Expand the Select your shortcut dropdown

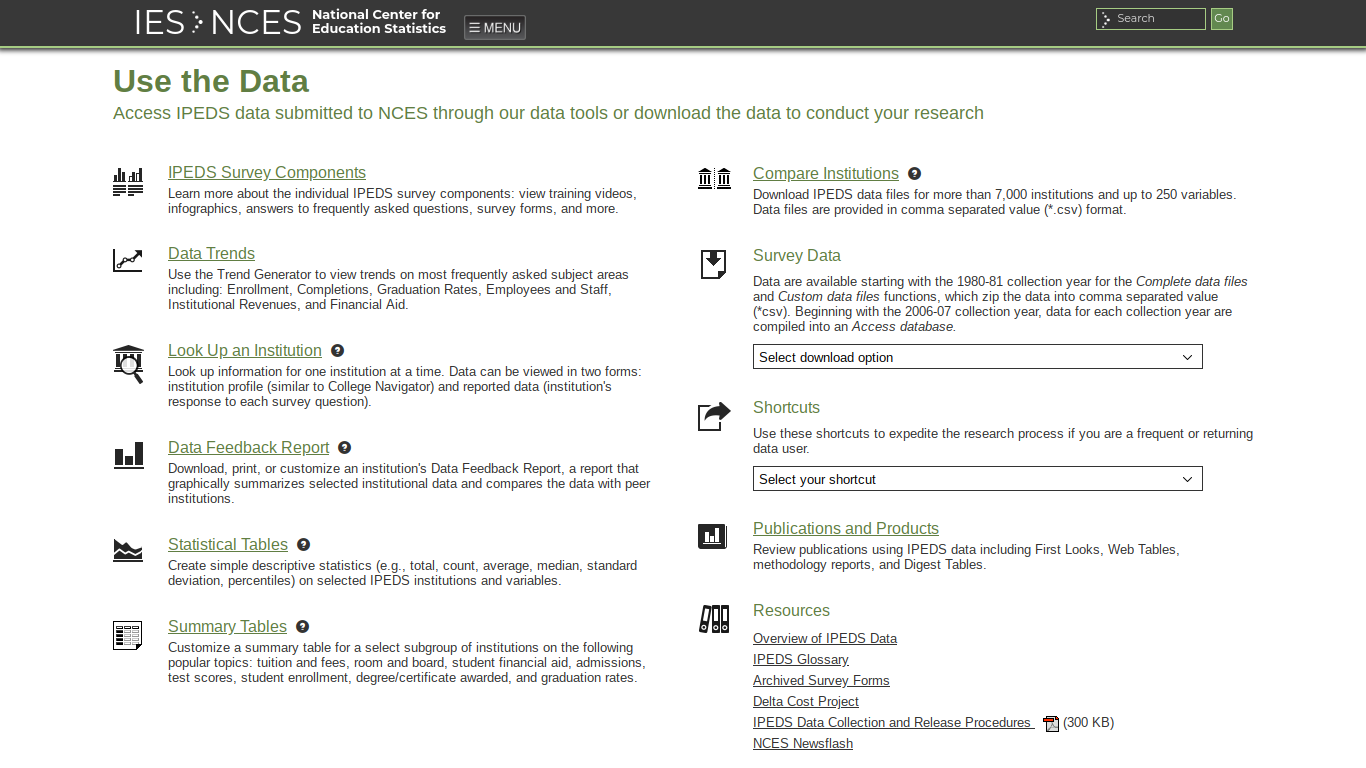978,479
